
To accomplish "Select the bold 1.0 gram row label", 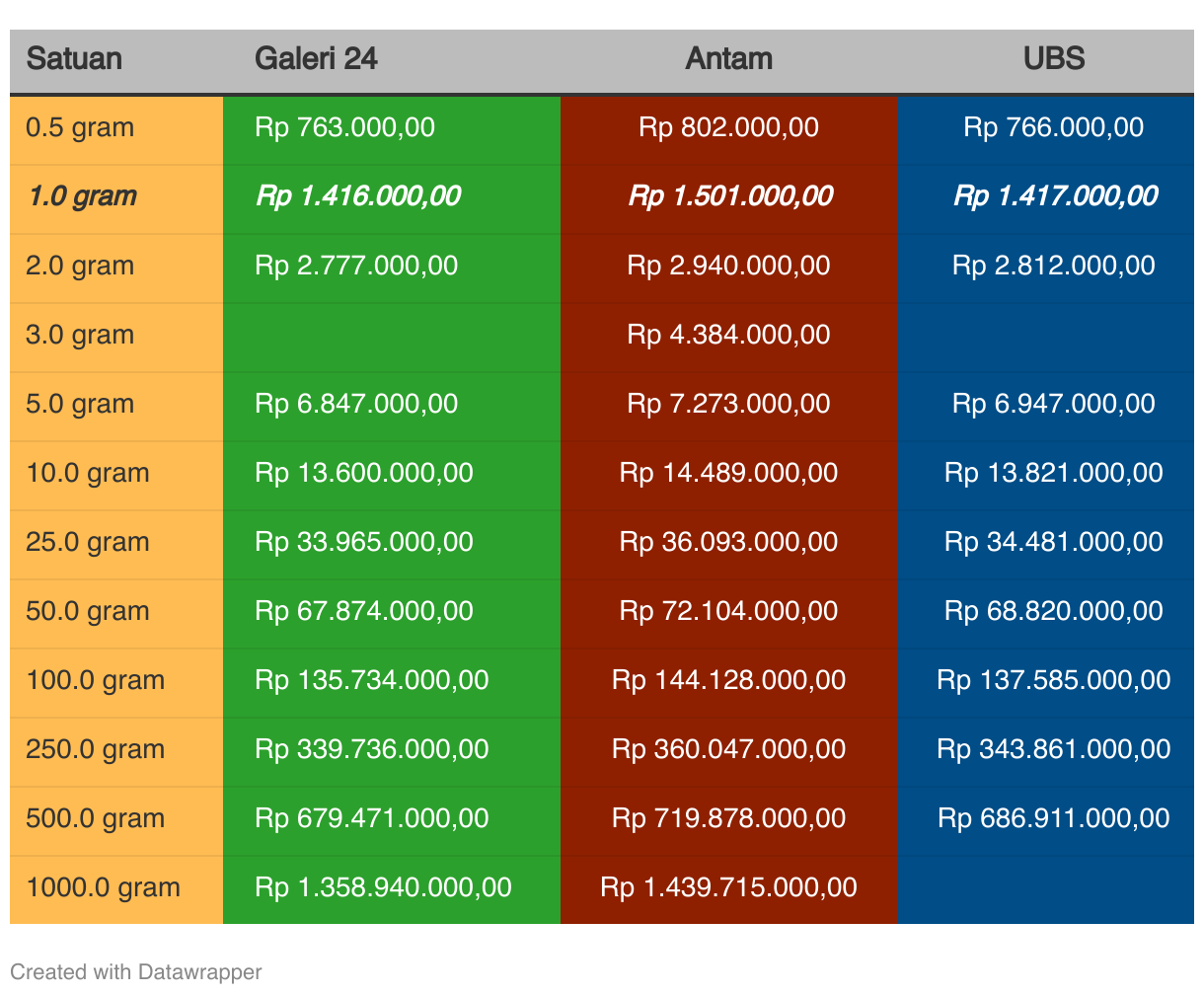I will [x=82, y=196].
